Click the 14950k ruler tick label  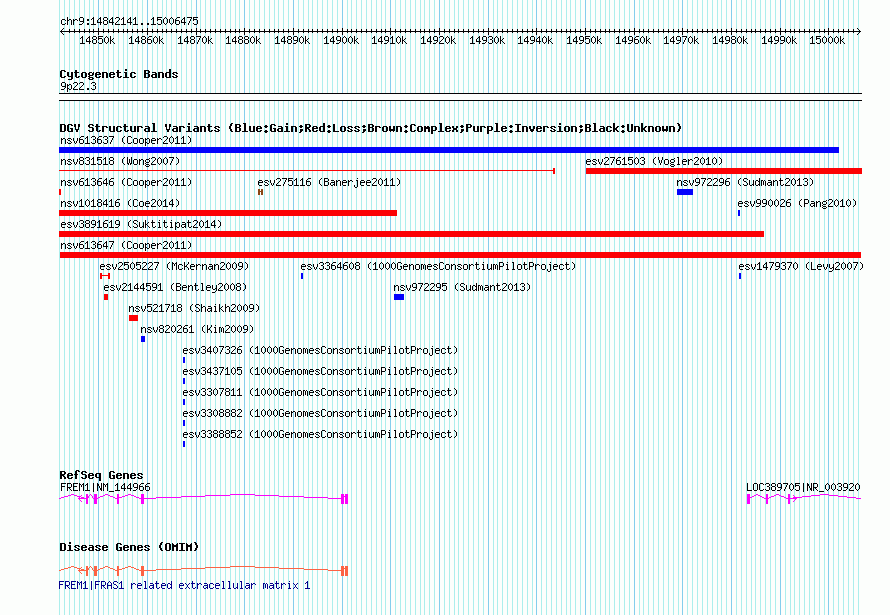coord(583,40)
